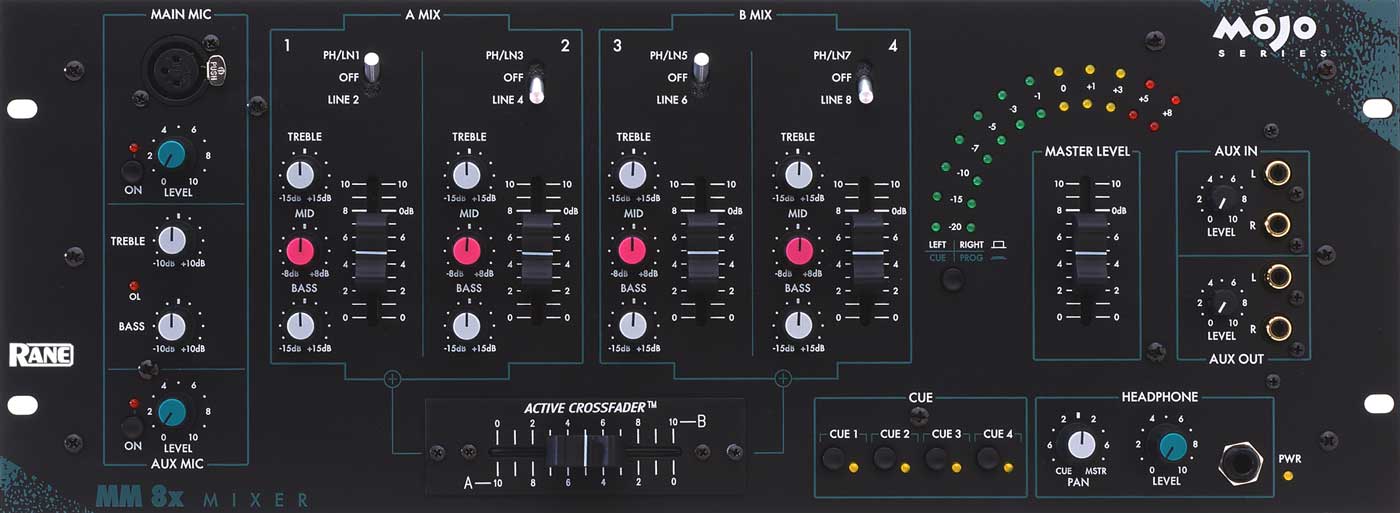Toggle the Aux Mic ON button

[x=131, y=425]
